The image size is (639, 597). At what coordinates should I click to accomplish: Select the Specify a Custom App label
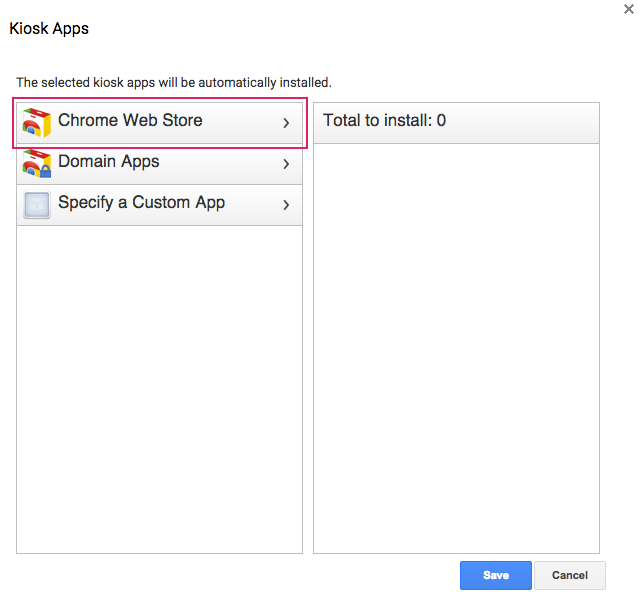point(141,203)
